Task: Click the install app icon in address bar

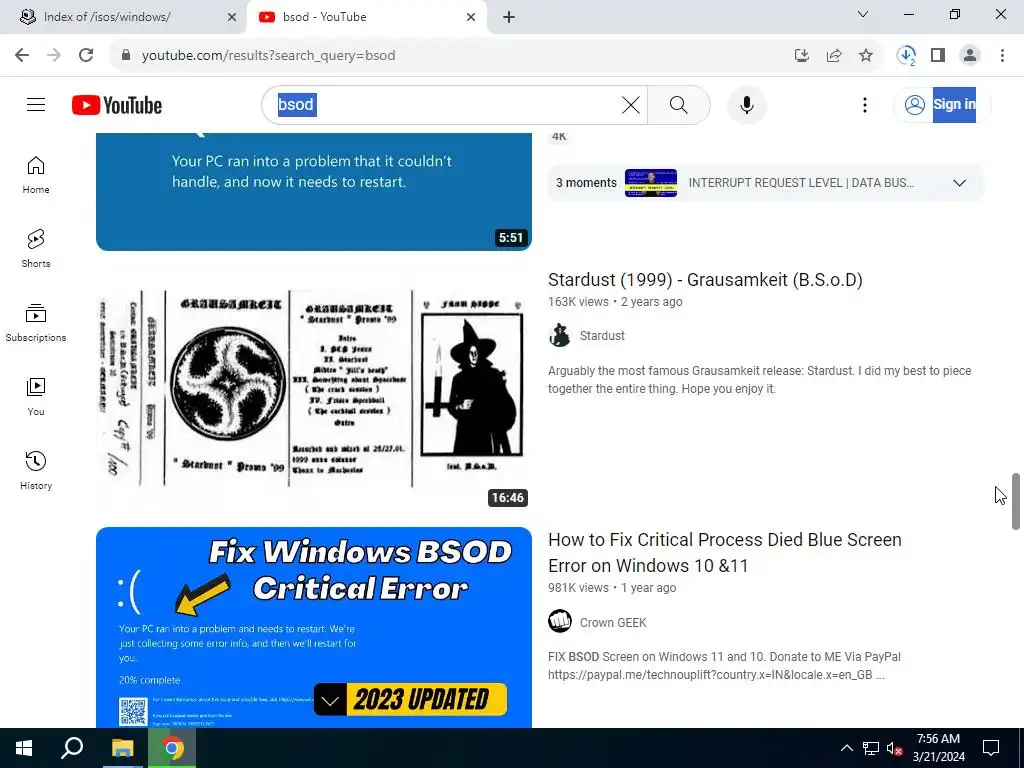Action: coord(802,55)
